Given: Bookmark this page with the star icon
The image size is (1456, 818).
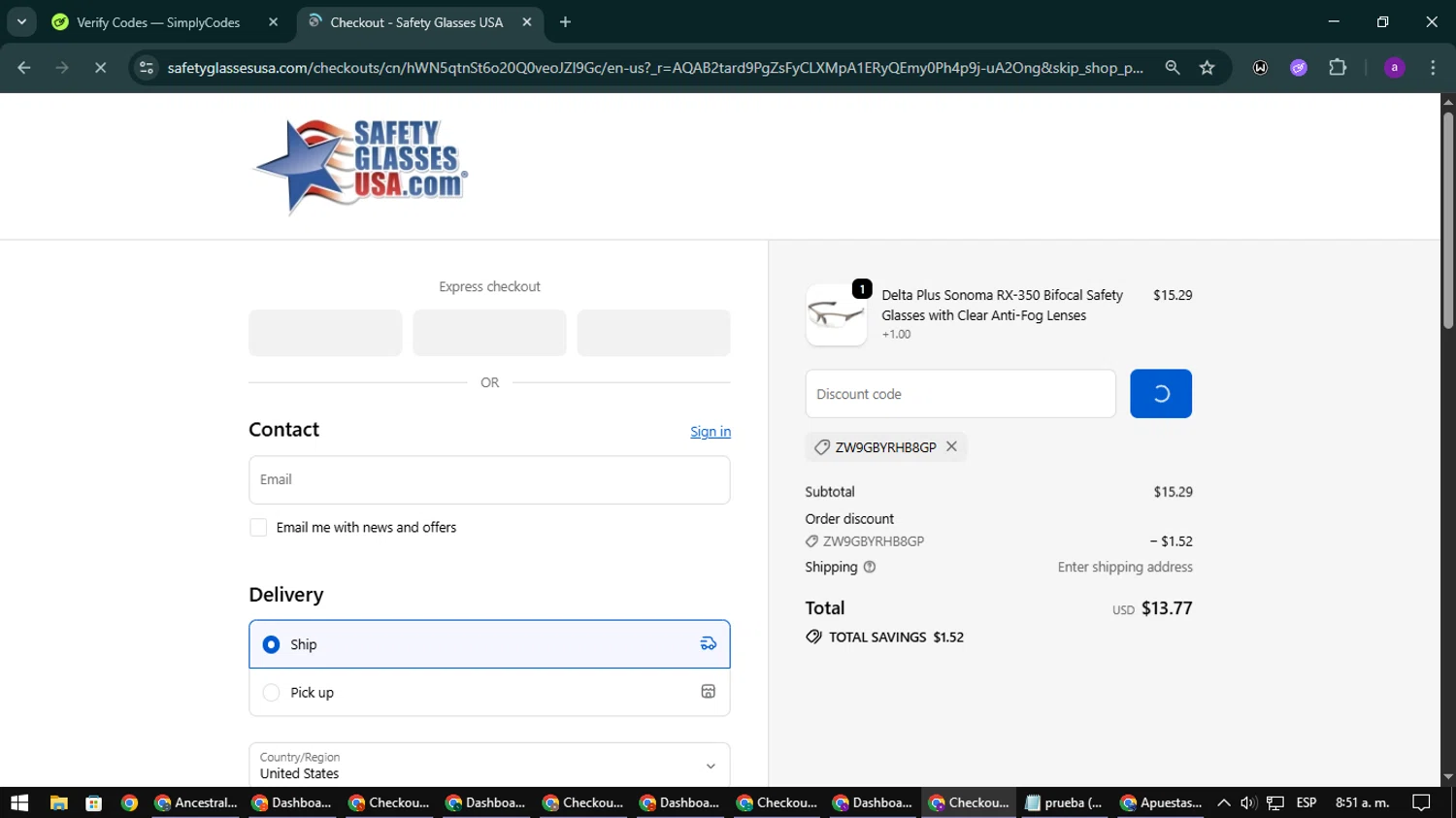Looking at the screenshot, I should pyautogui.click(x=1207, y=68).
